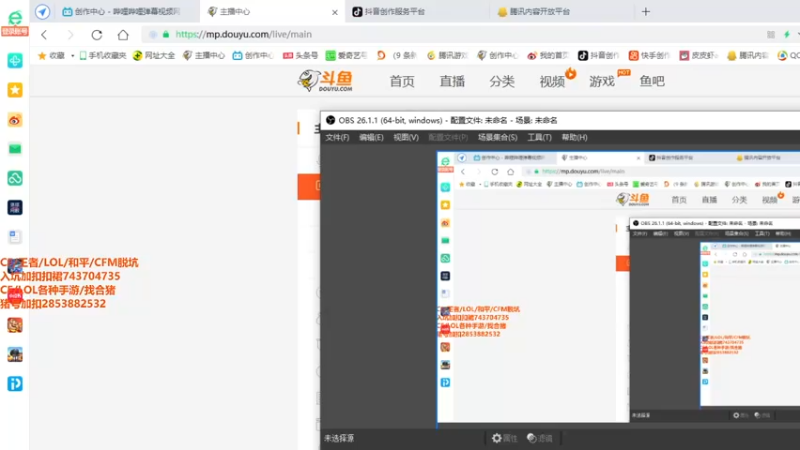Launch the soldier game icon in the sidebar
The height and width of the screenshot is (450, 800).
15,355
